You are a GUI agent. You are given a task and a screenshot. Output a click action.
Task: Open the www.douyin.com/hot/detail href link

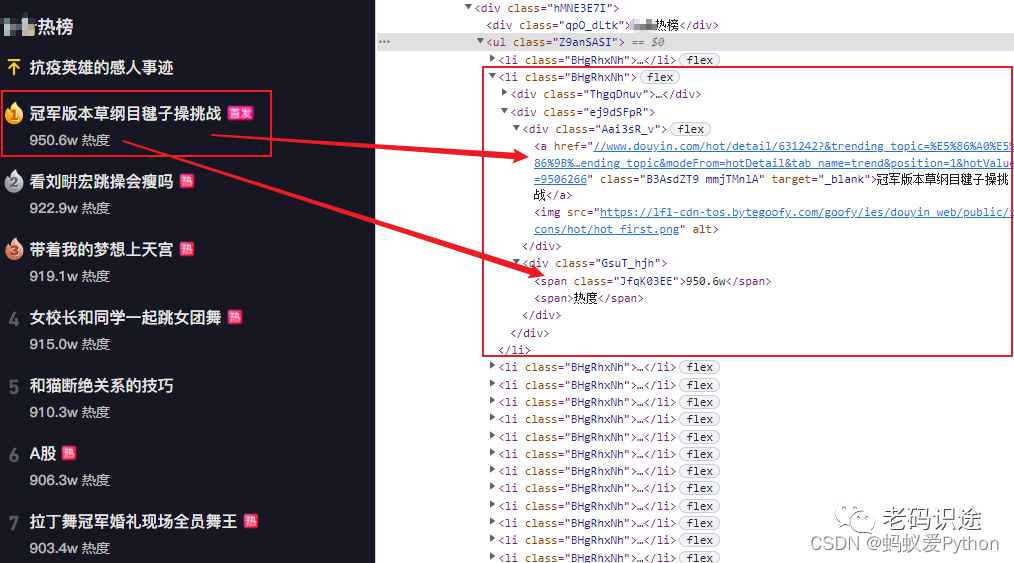point(803,146)
